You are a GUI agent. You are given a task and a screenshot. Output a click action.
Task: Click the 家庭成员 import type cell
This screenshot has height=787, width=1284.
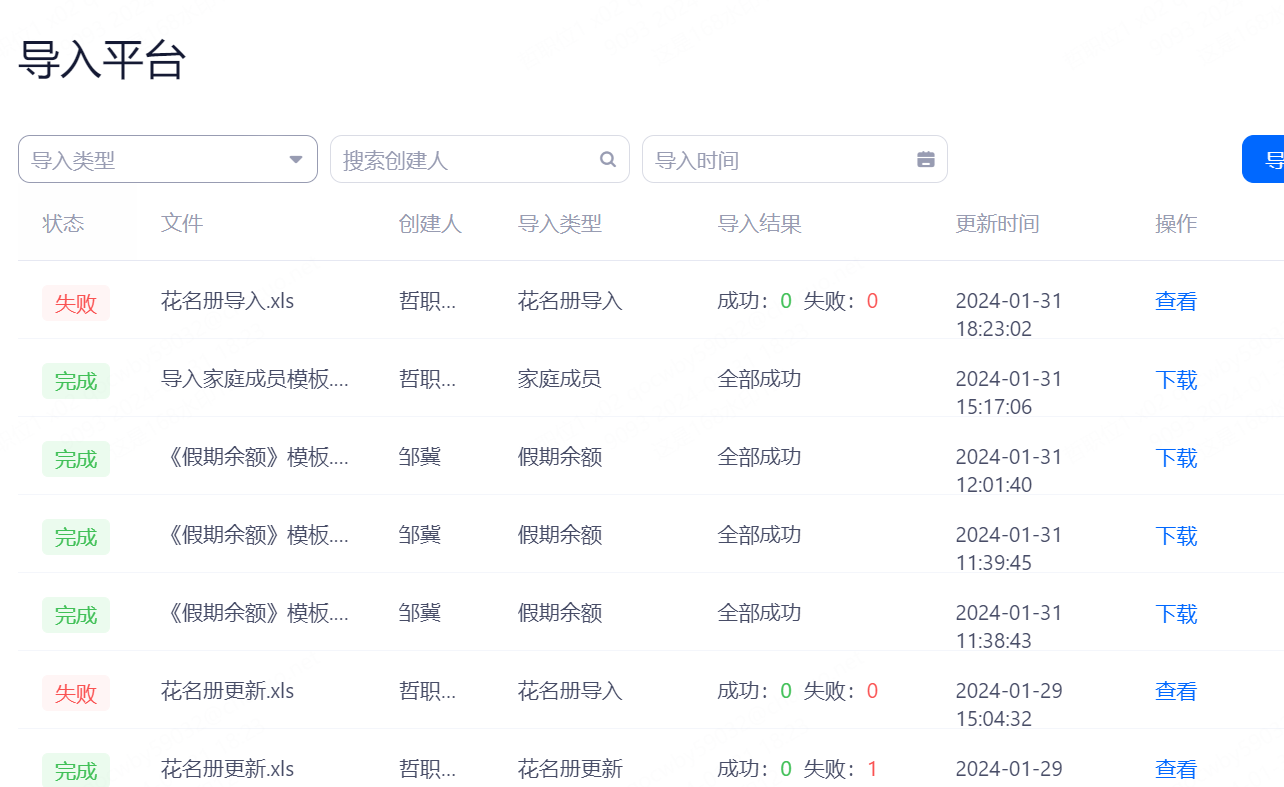pyautogui.click(x=560, y=379)
